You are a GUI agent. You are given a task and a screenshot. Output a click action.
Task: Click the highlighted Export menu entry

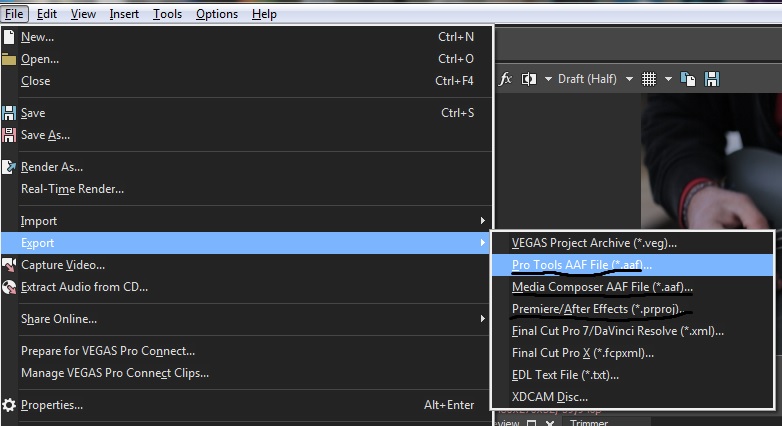coord(247,243)
